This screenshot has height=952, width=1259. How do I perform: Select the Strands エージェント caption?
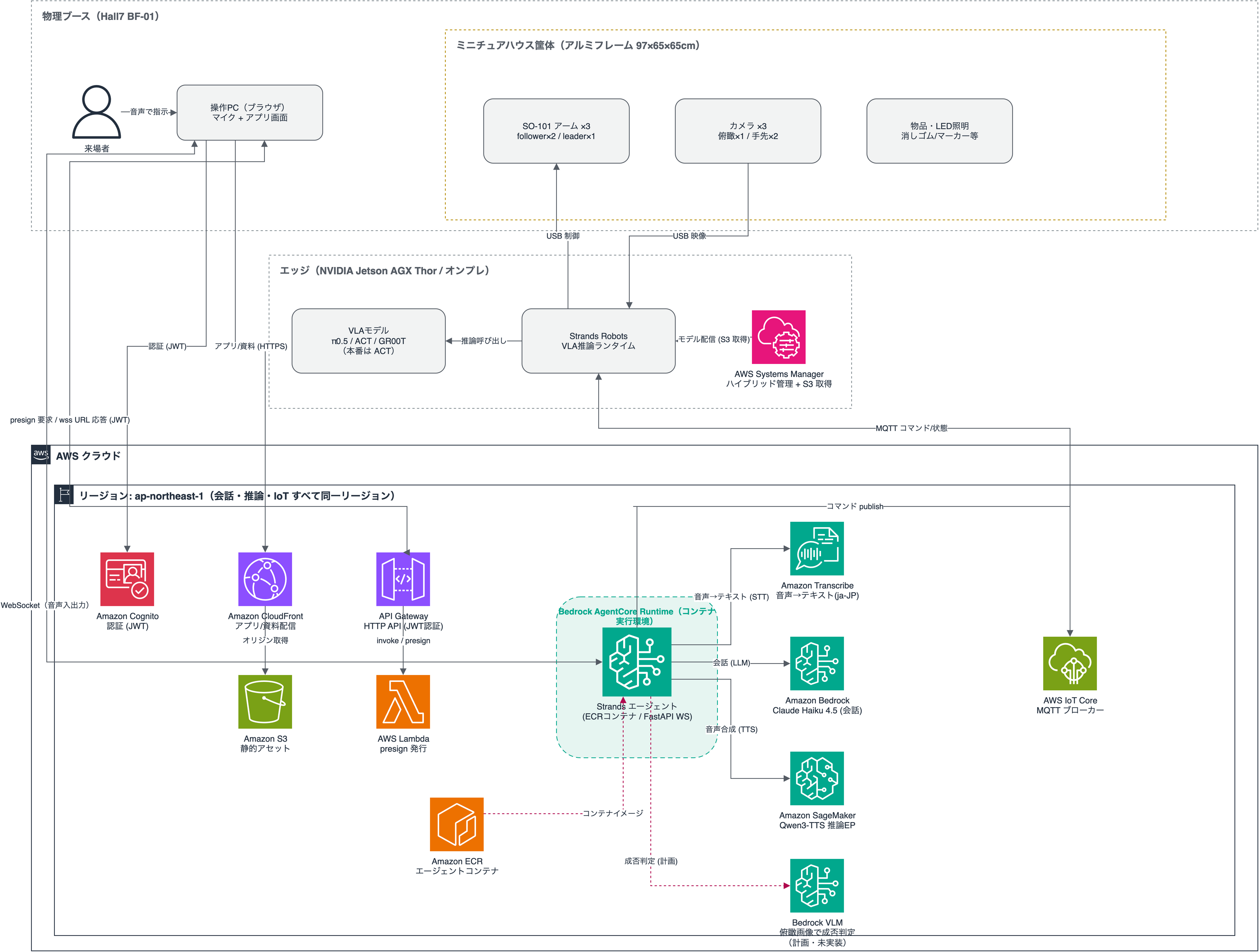tap(637, 711)
